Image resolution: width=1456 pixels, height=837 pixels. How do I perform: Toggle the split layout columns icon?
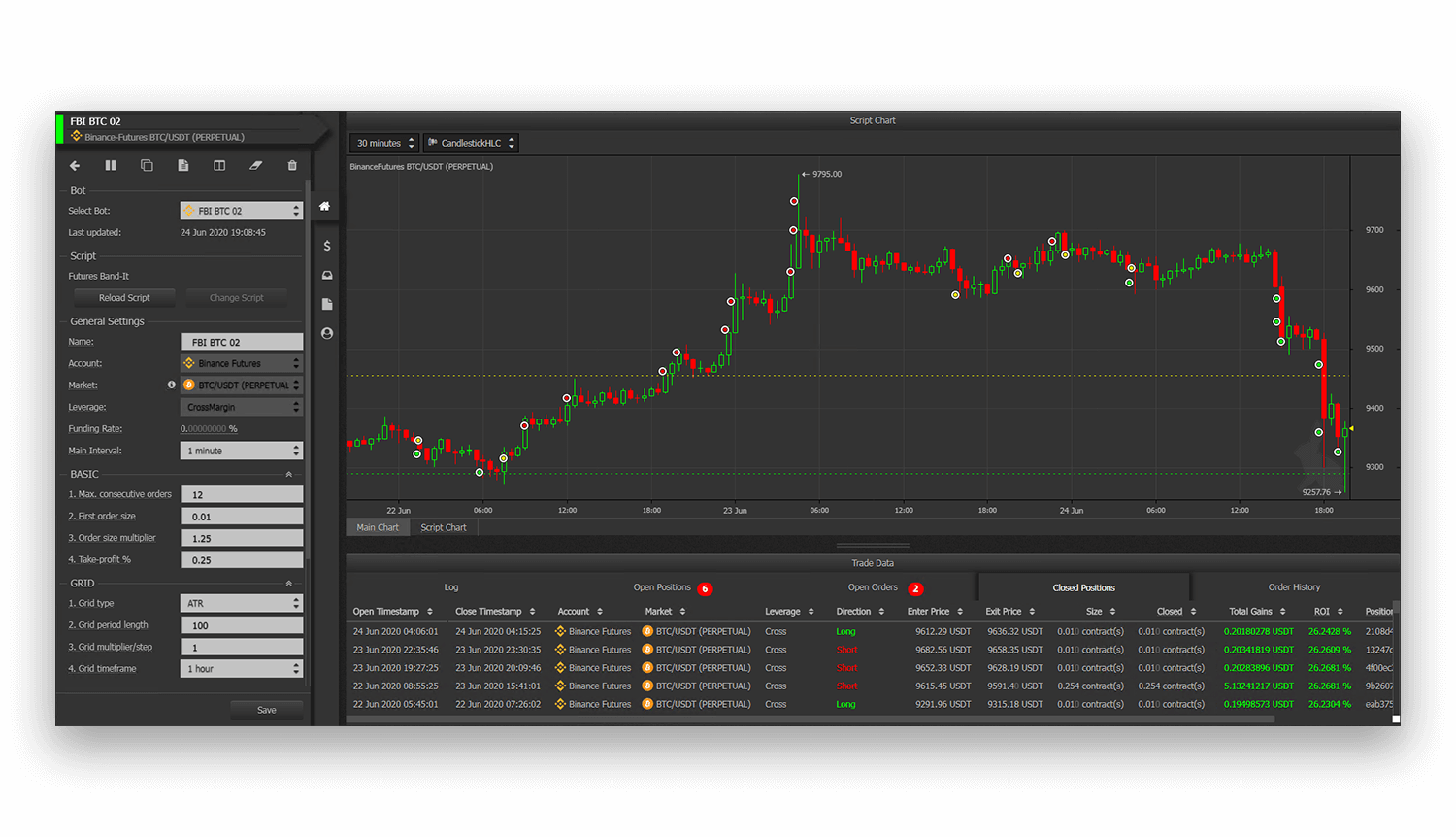tap(219, 166)
